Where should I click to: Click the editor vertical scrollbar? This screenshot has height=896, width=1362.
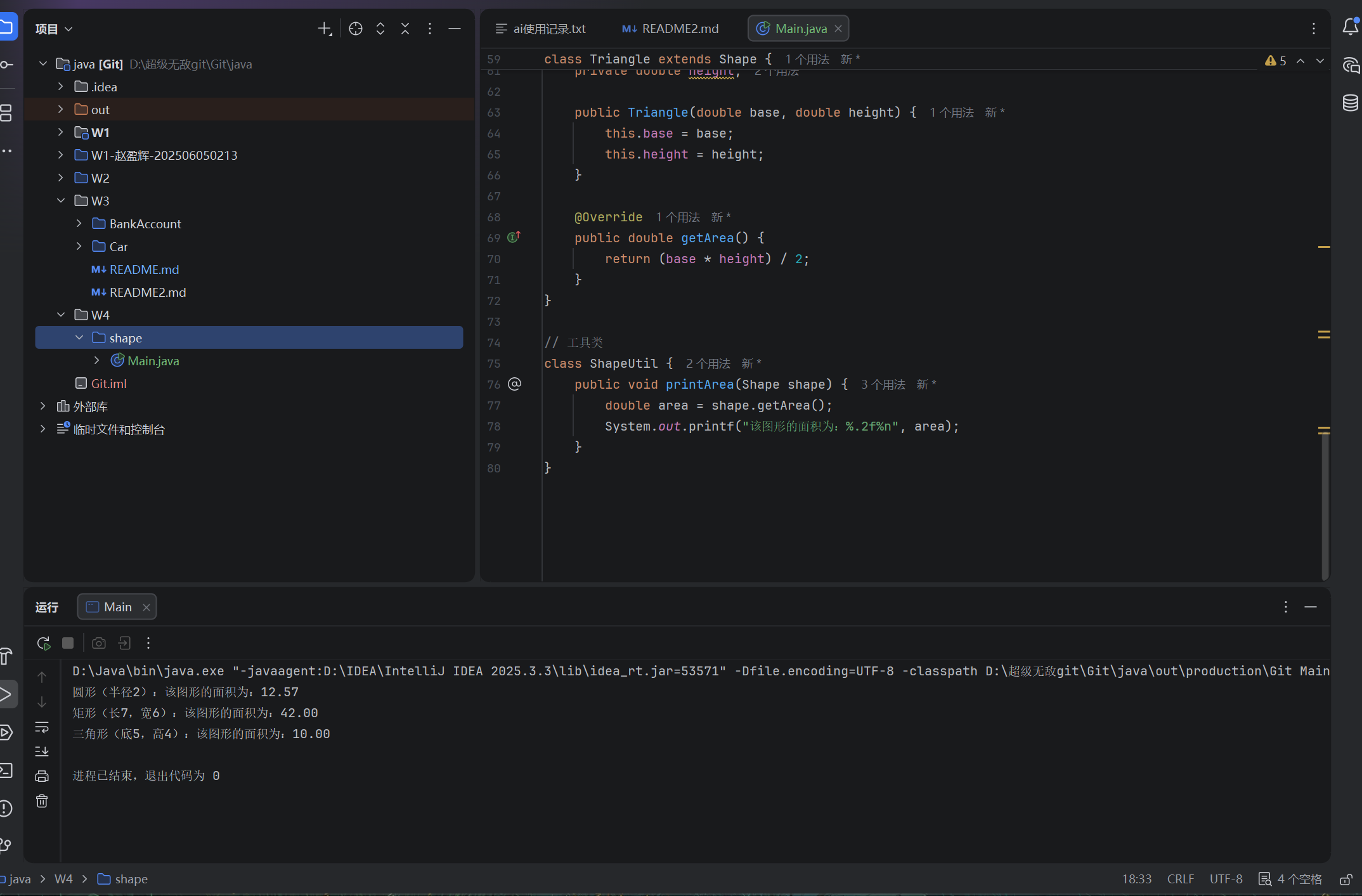[x=1325, y=507]
